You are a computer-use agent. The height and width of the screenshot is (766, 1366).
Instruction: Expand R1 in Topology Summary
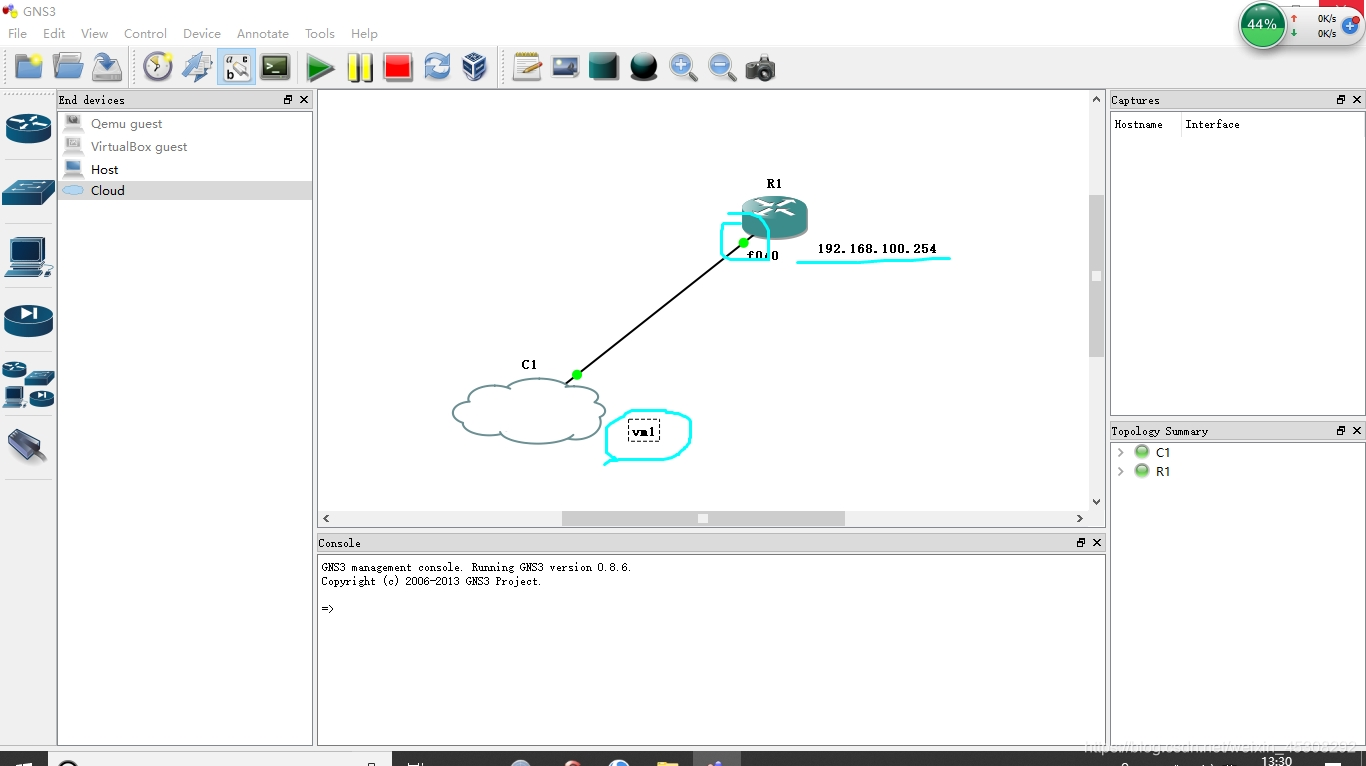[1121, 471]
